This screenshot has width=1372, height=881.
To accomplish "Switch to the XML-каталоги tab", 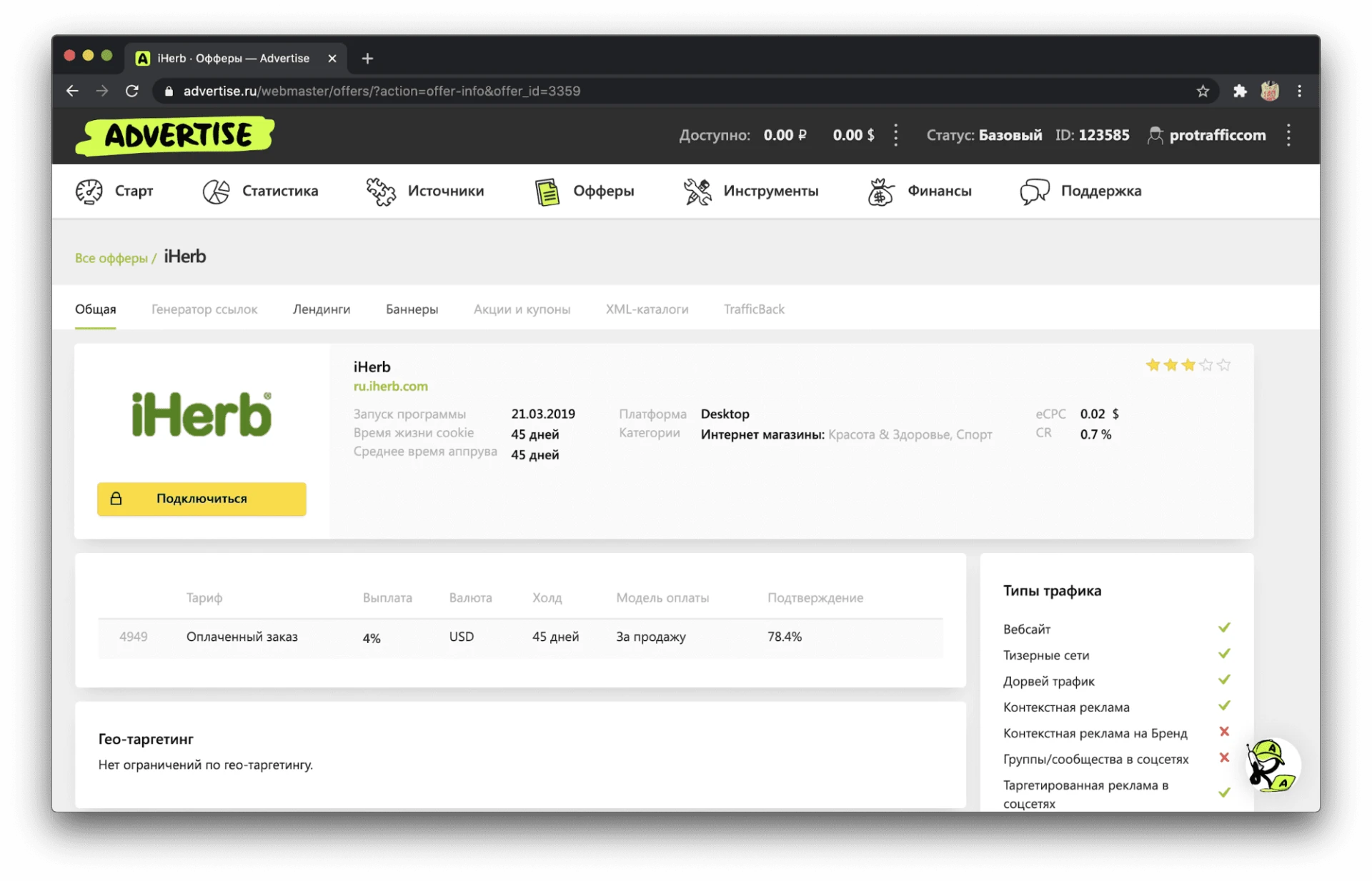I will click(647, 309).
